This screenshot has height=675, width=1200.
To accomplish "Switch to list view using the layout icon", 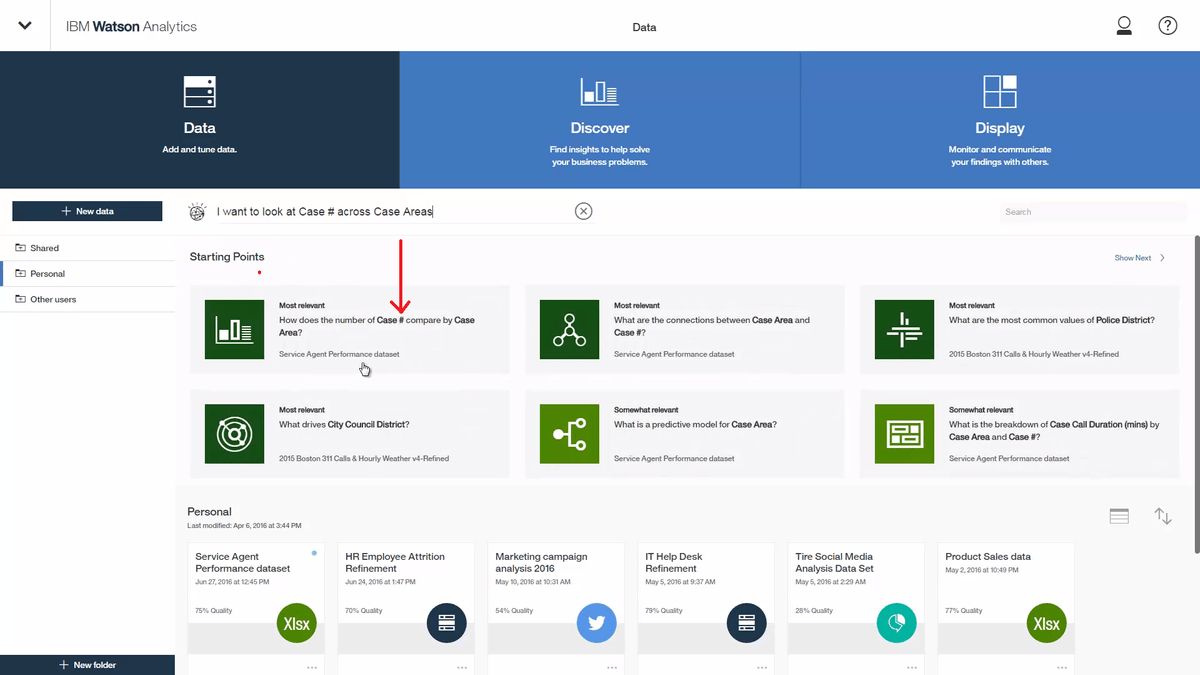I will (x=1119, y=516).
